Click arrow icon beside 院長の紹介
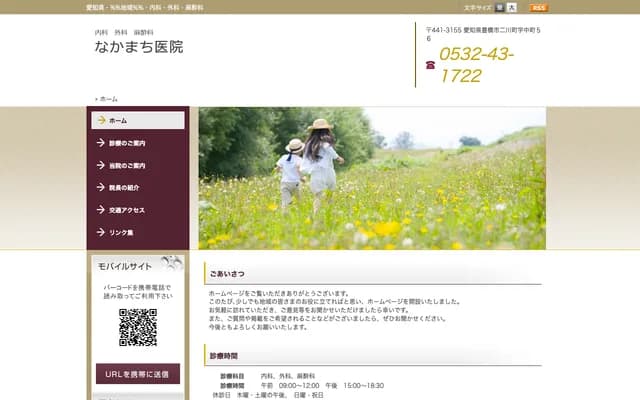This screenshot has height=400, width=640. click(101, 188)
